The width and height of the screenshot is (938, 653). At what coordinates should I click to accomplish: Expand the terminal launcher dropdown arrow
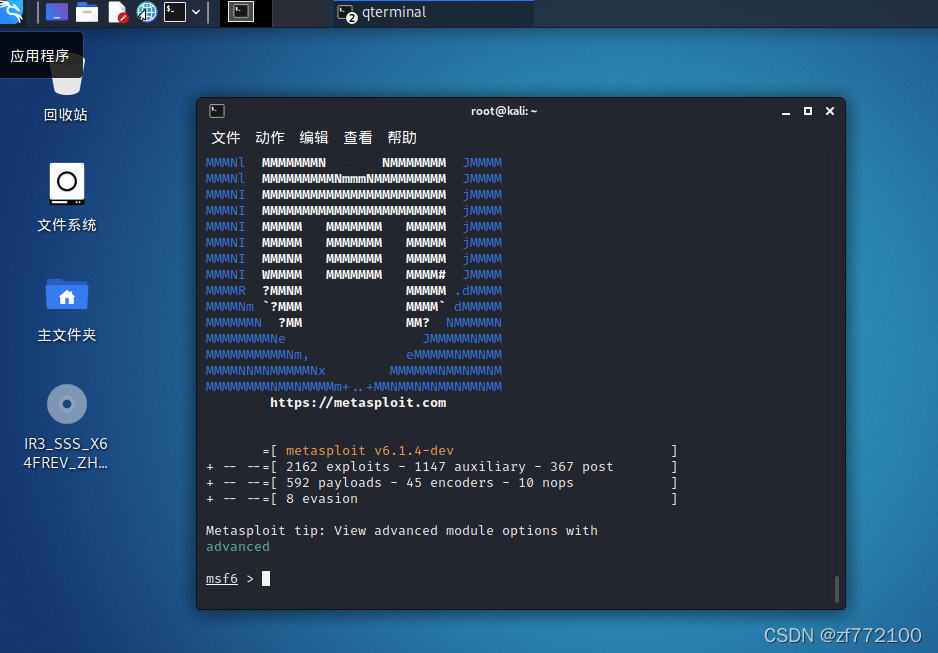[x=196, y=12]
